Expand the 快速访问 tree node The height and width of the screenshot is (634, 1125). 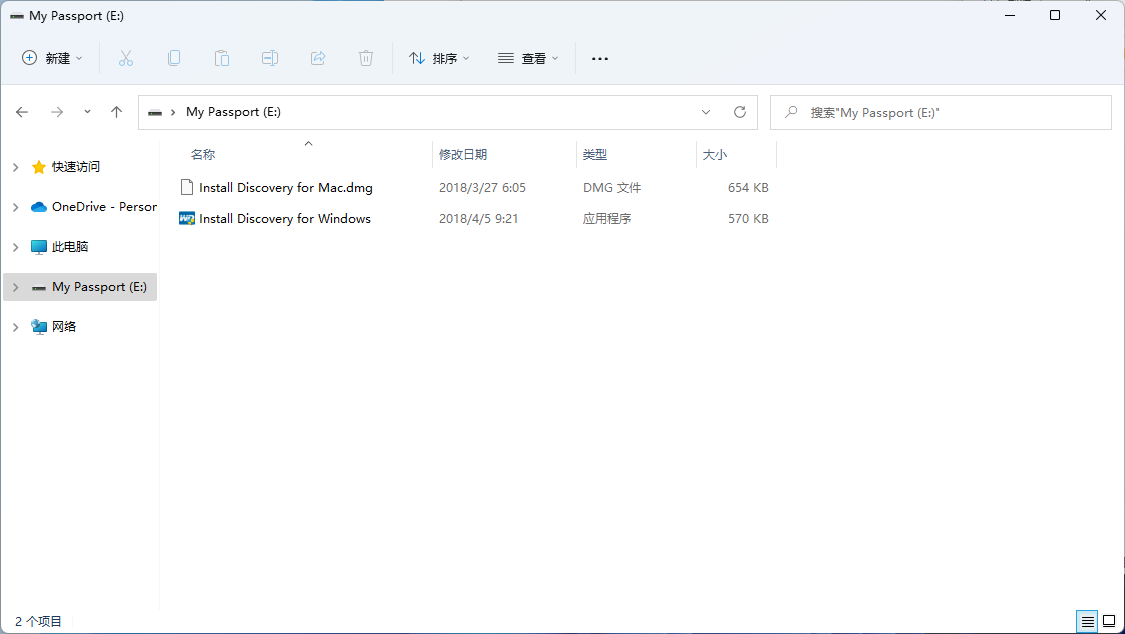[16, 167]
